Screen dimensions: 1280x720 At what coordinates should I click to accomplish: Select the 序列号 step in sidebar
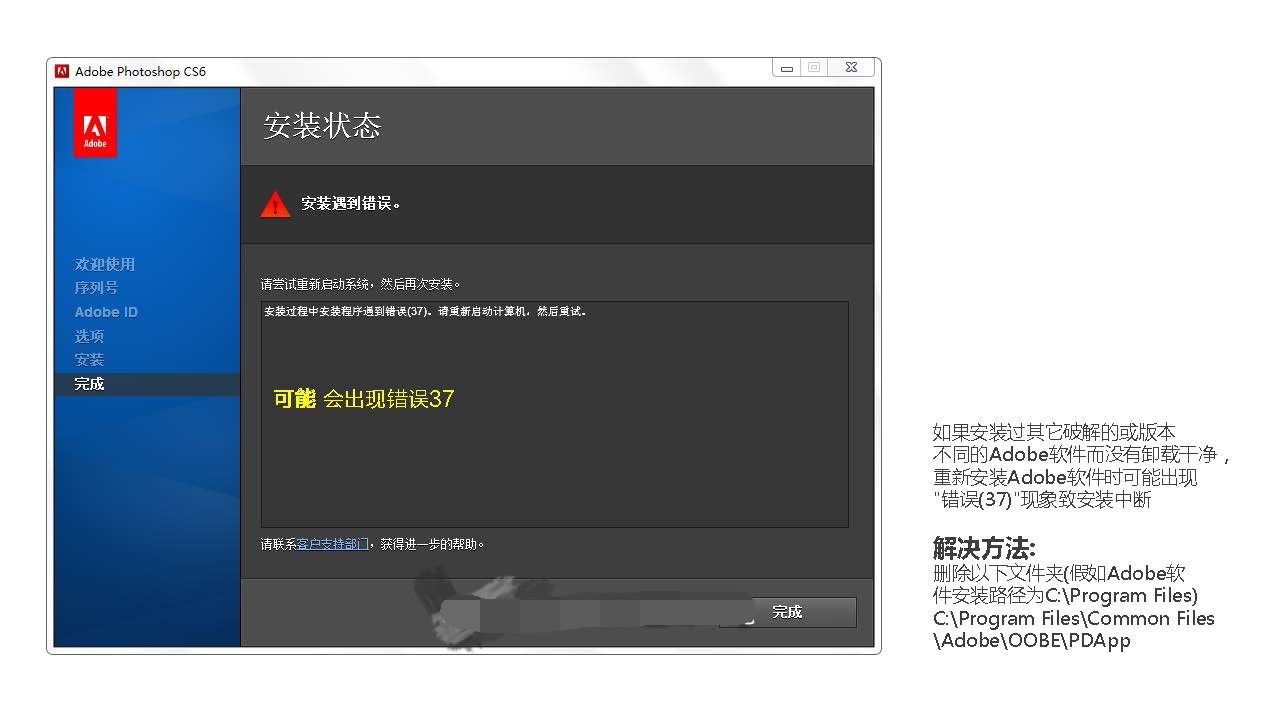tap(96, 288)
